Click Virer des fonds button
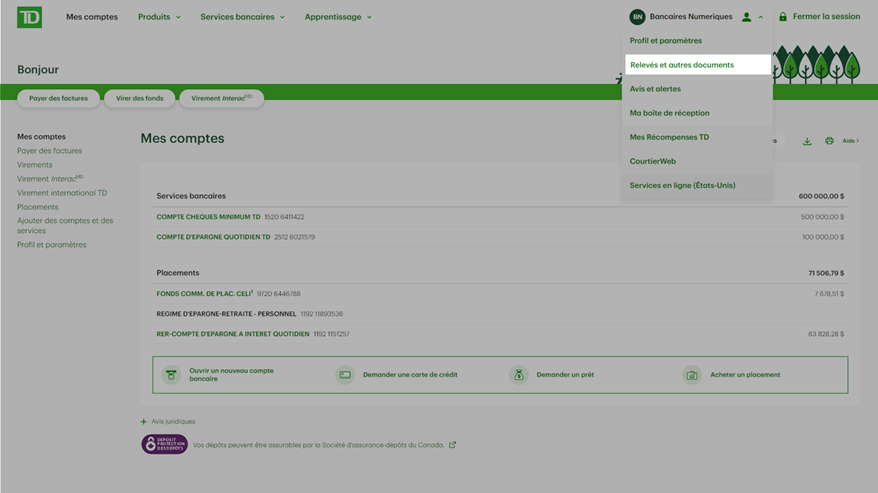Image resolution: width=878 pixels, height=493 pixels. click(x=139, y=98)
